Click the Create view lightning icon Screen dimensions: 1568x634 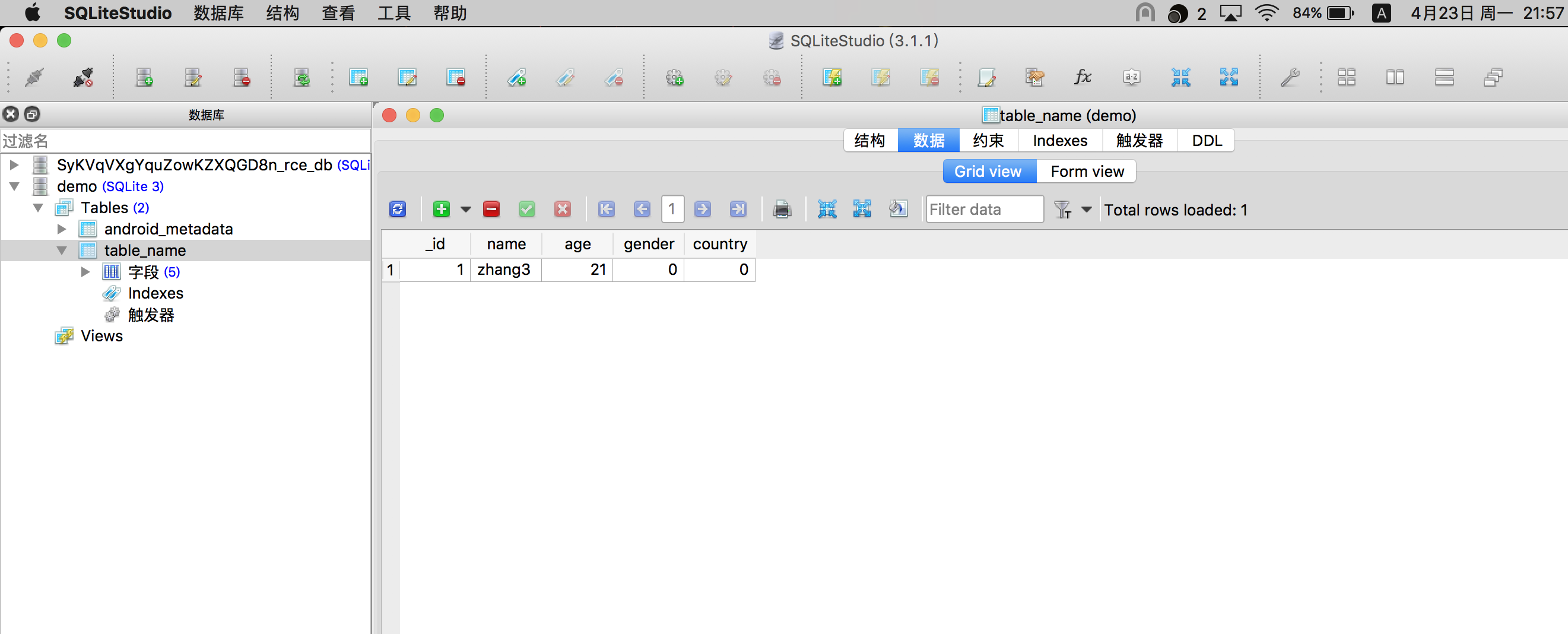click(x=832, y=77)
